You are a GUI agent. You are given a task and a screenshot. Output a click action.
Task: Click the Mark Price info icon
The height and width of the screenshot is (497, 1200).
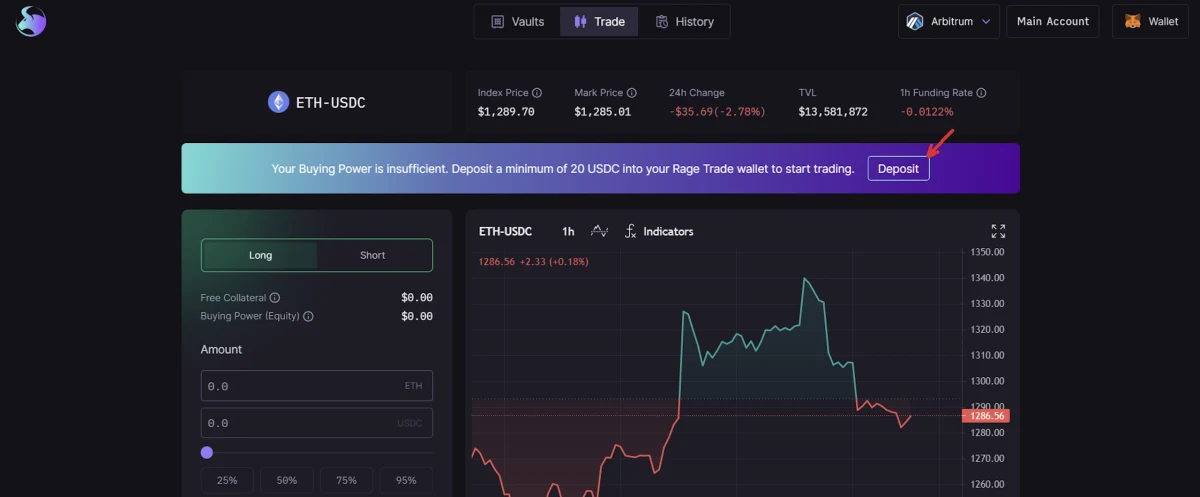[631, 93]
